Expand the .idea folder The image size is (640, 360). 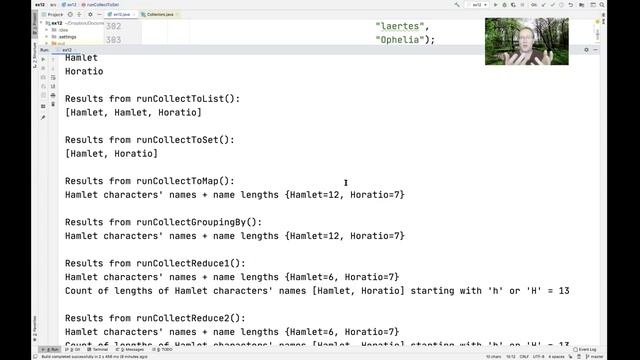tap(47, 30)
